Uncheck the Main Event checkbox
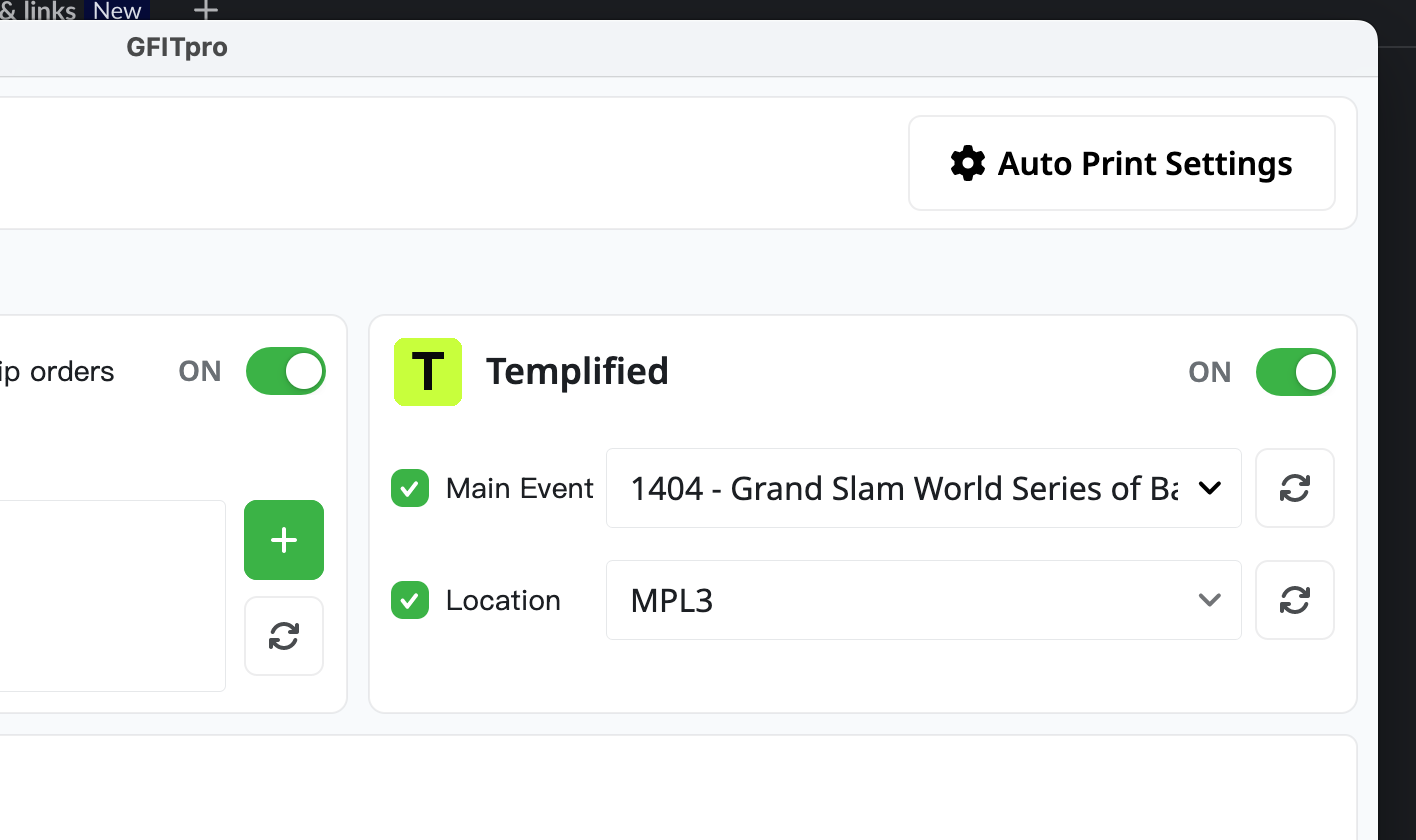The width and height of the screenshot is (1416, 840). [410, 488]
